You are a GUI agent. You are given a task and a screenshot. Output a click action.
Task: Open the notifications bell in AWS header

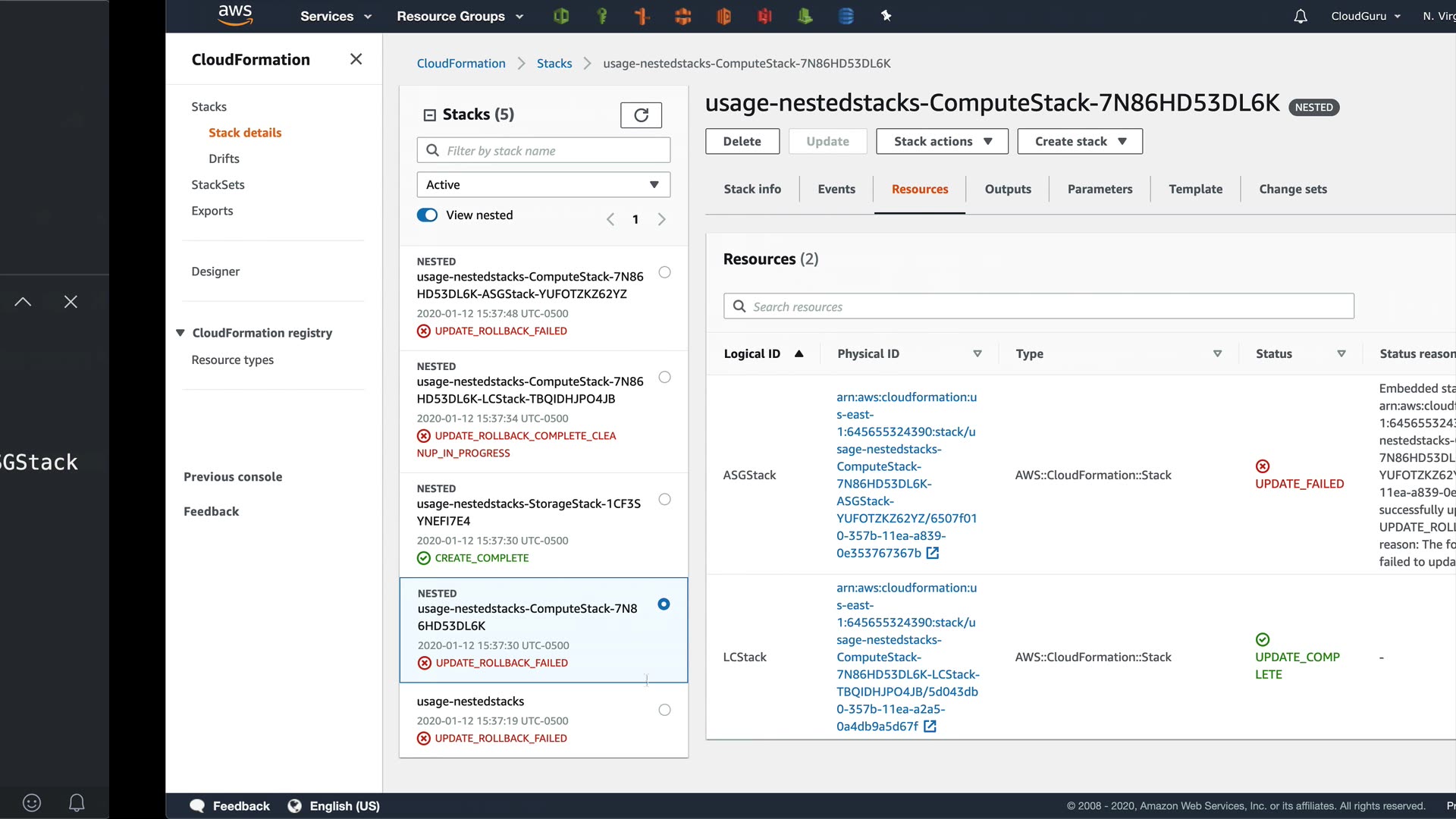pos(1301,16)
